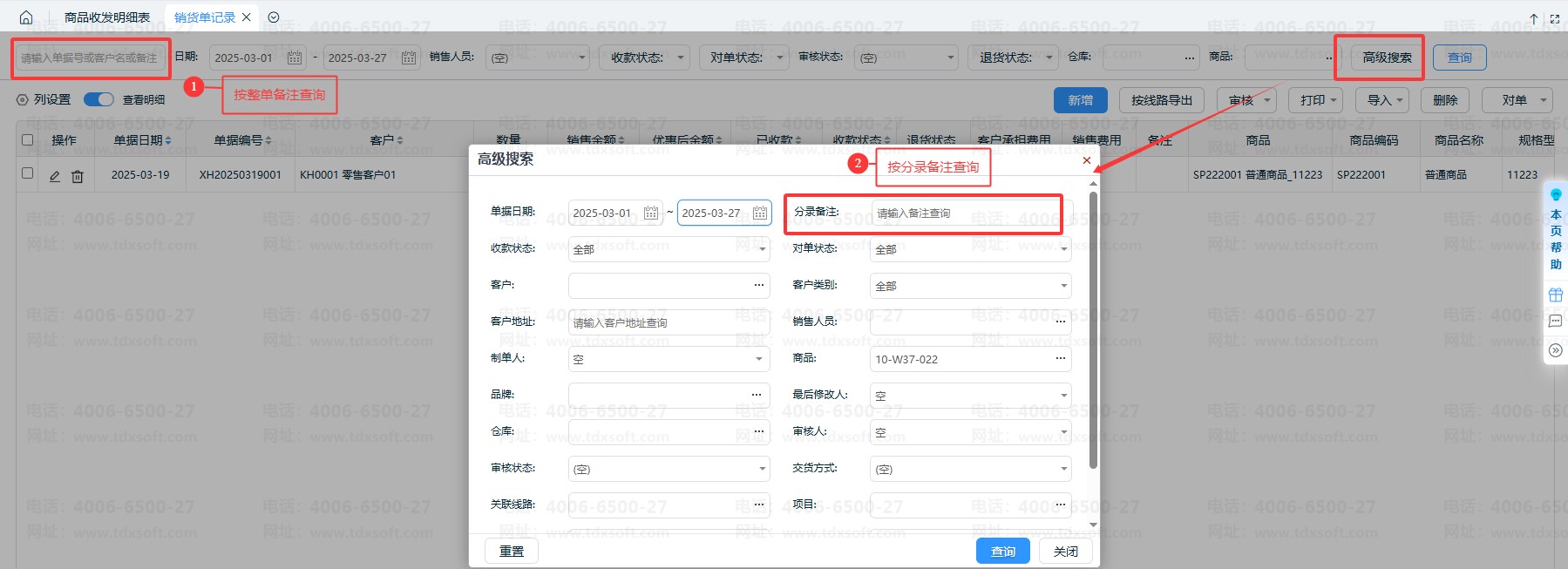
Task: Open the chat message icon in right sidebar
Action: pos(1556,322)
